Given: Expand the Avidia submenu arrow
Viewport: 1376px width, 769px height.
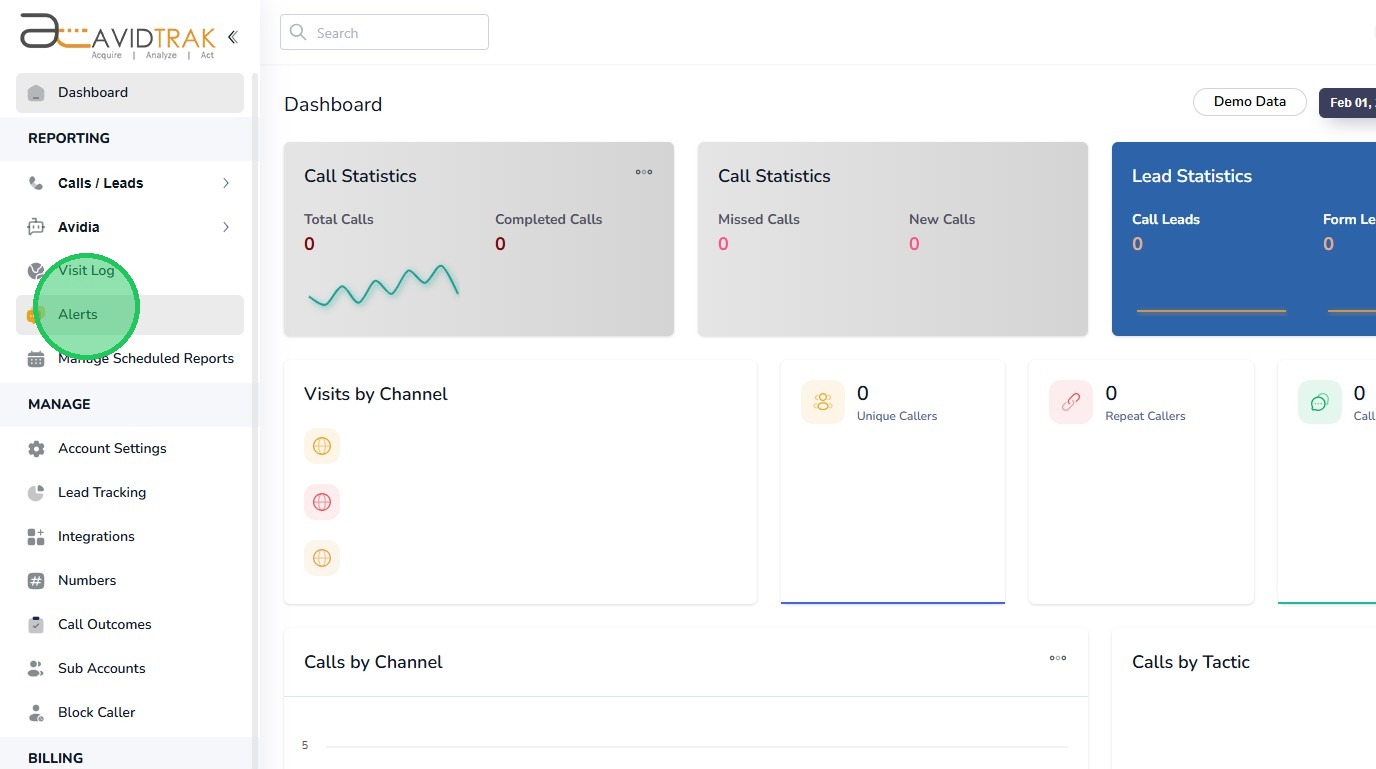Looking at the screenshot, I should click(226, 227).
